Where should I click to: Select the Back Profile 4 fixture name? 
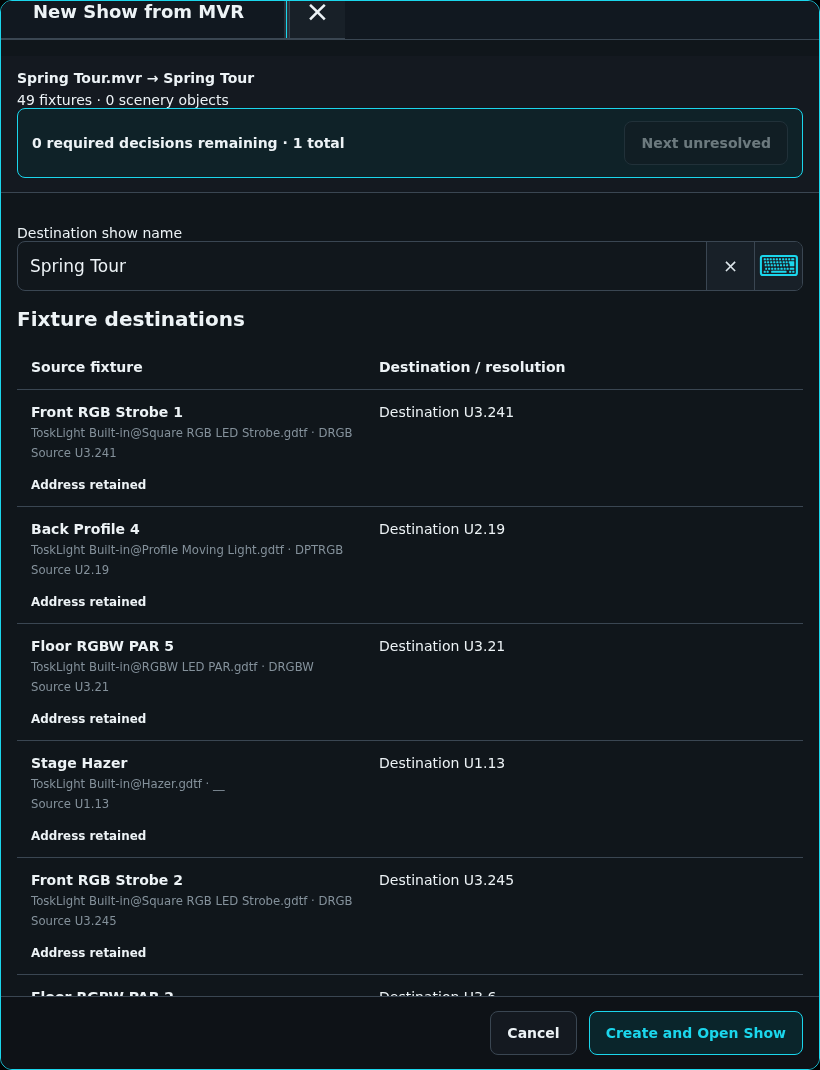click(85, 529)
